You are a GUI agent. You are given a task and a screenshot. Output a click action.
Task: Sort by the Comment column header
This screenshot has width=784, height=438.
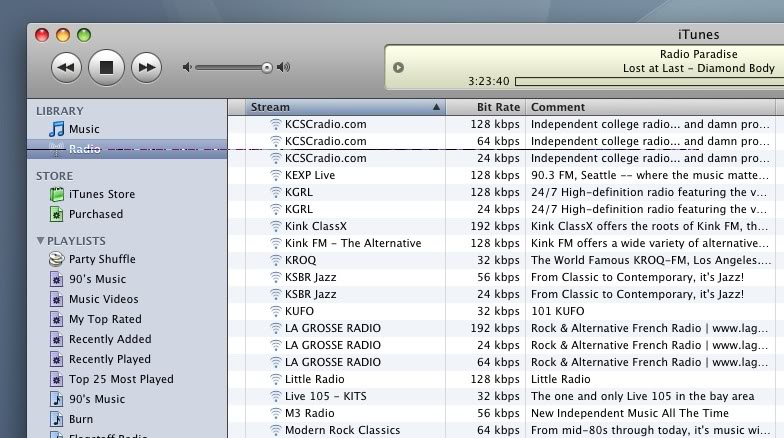tap(650, 107)
